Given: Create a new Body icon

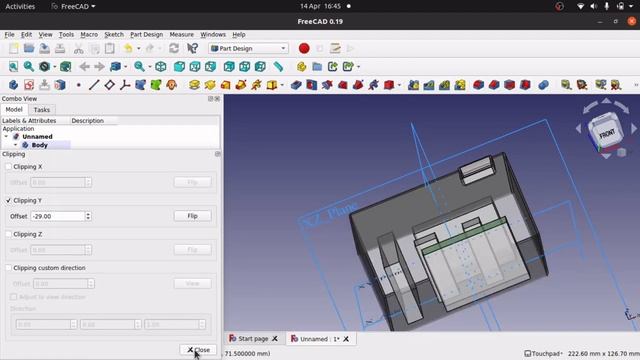Looking at the screenshot, I should click(13, 85).
